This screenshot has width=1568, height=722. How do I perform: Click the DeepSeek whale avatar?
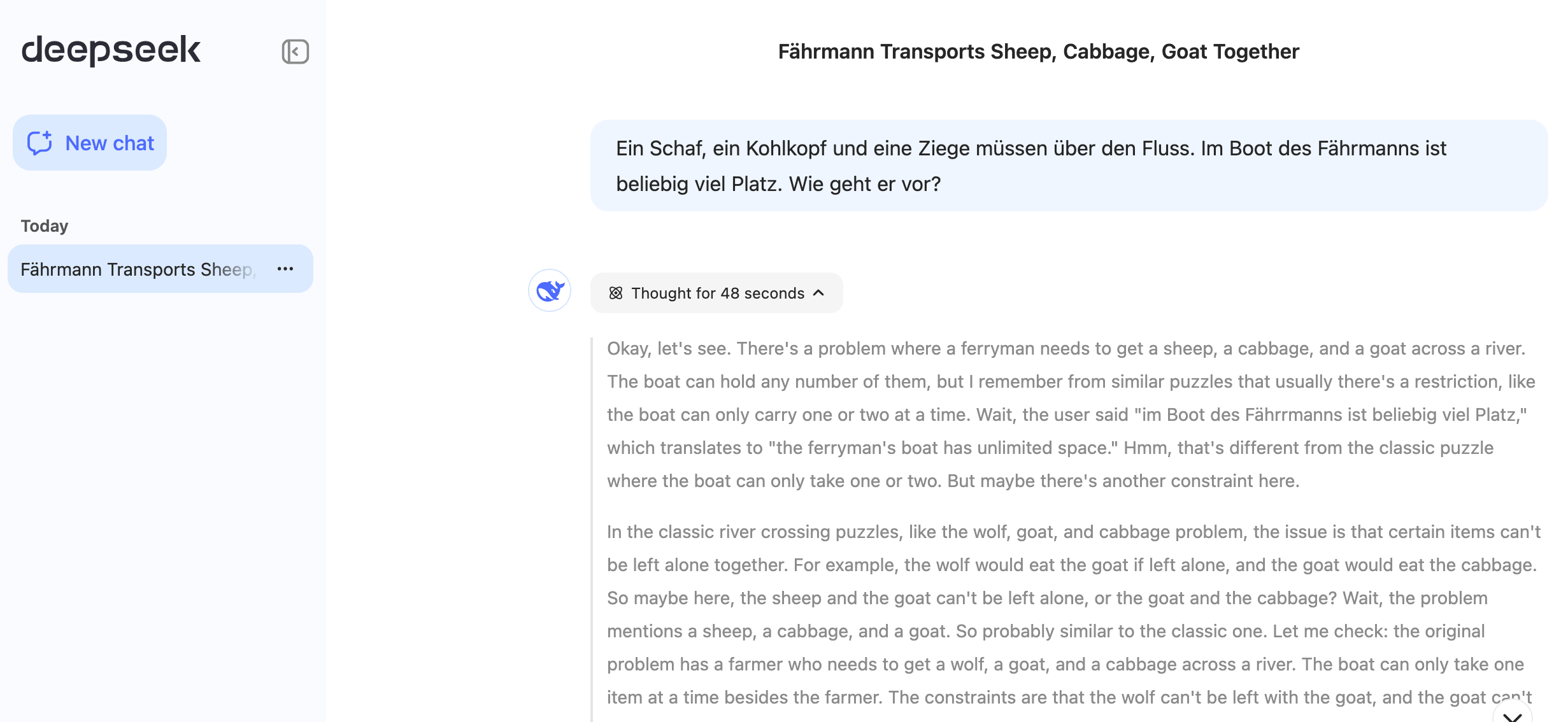coord(550,291)
